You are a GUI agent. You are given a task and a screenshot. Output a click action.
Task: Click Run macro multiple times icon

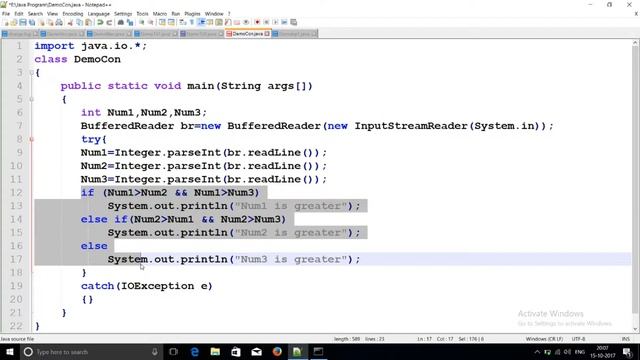coord(284,22)
